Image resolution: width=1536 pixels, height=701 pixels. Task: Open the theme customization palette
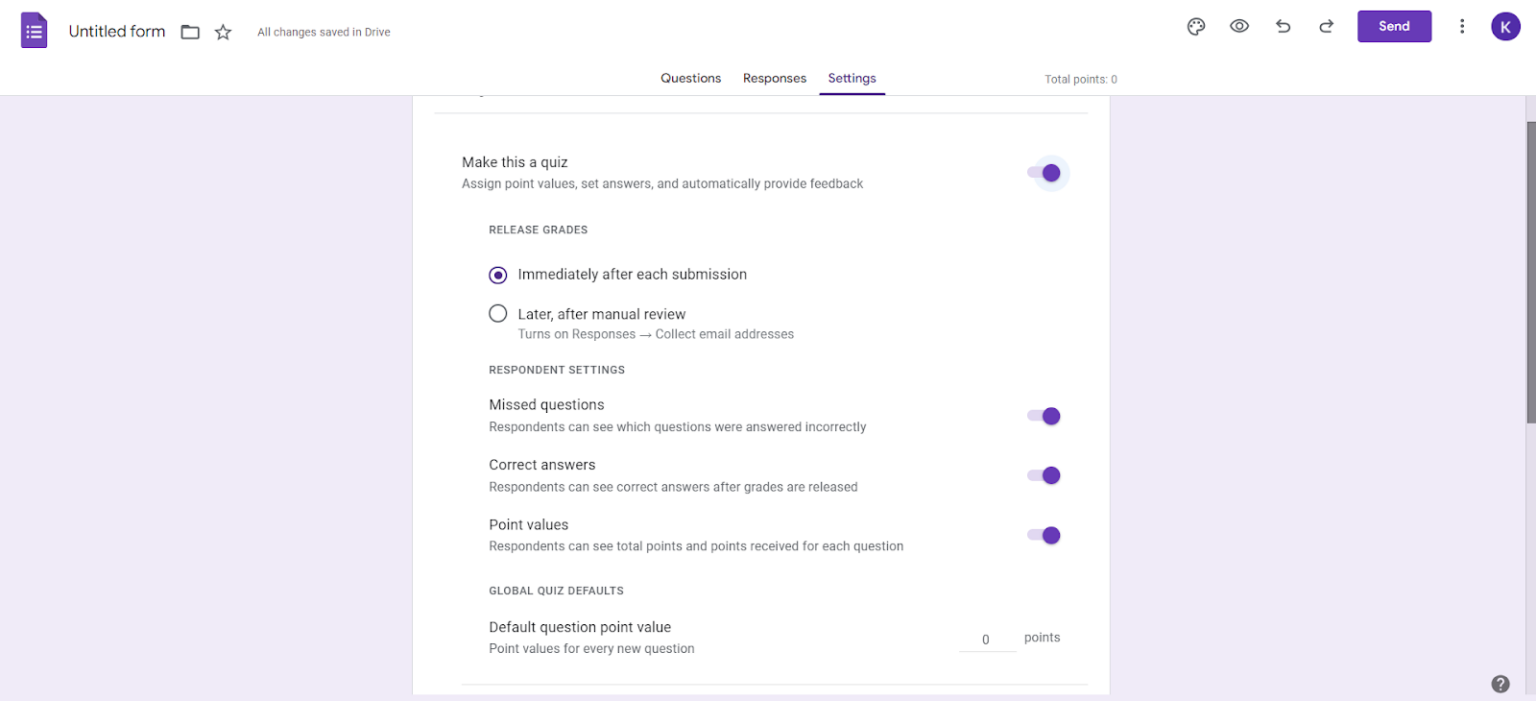(x=1196, y=27)
